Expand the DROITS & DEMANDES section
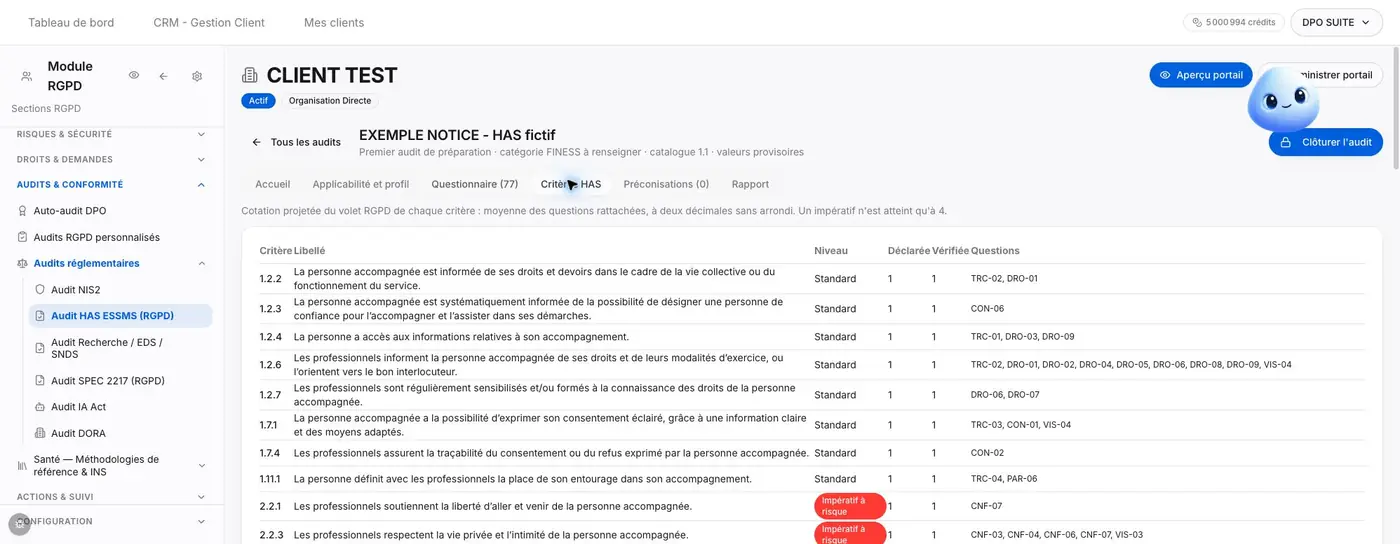The height and width of the screenshot is (544, 1400). (201, 159)
